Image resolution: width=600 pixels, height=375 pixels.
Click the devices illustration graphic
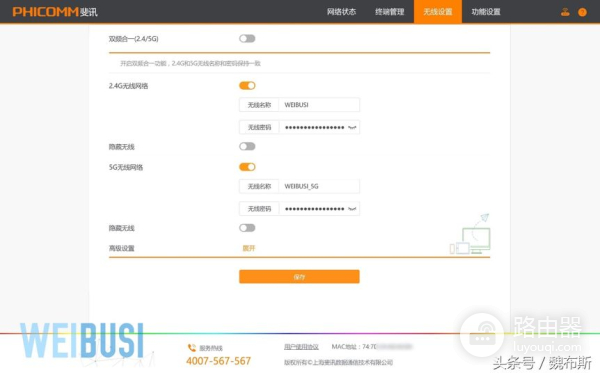pos(470,234)
